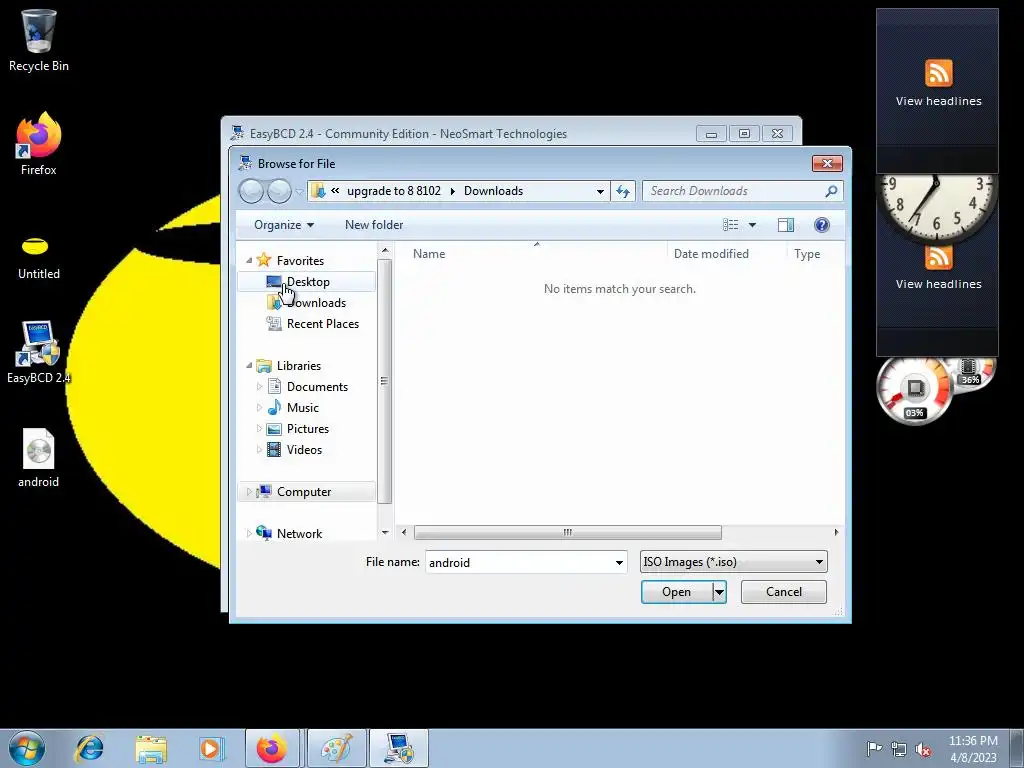This screenshot has height=768, width=1024.
Task: Expand the Videos library node
Action: 259,450
